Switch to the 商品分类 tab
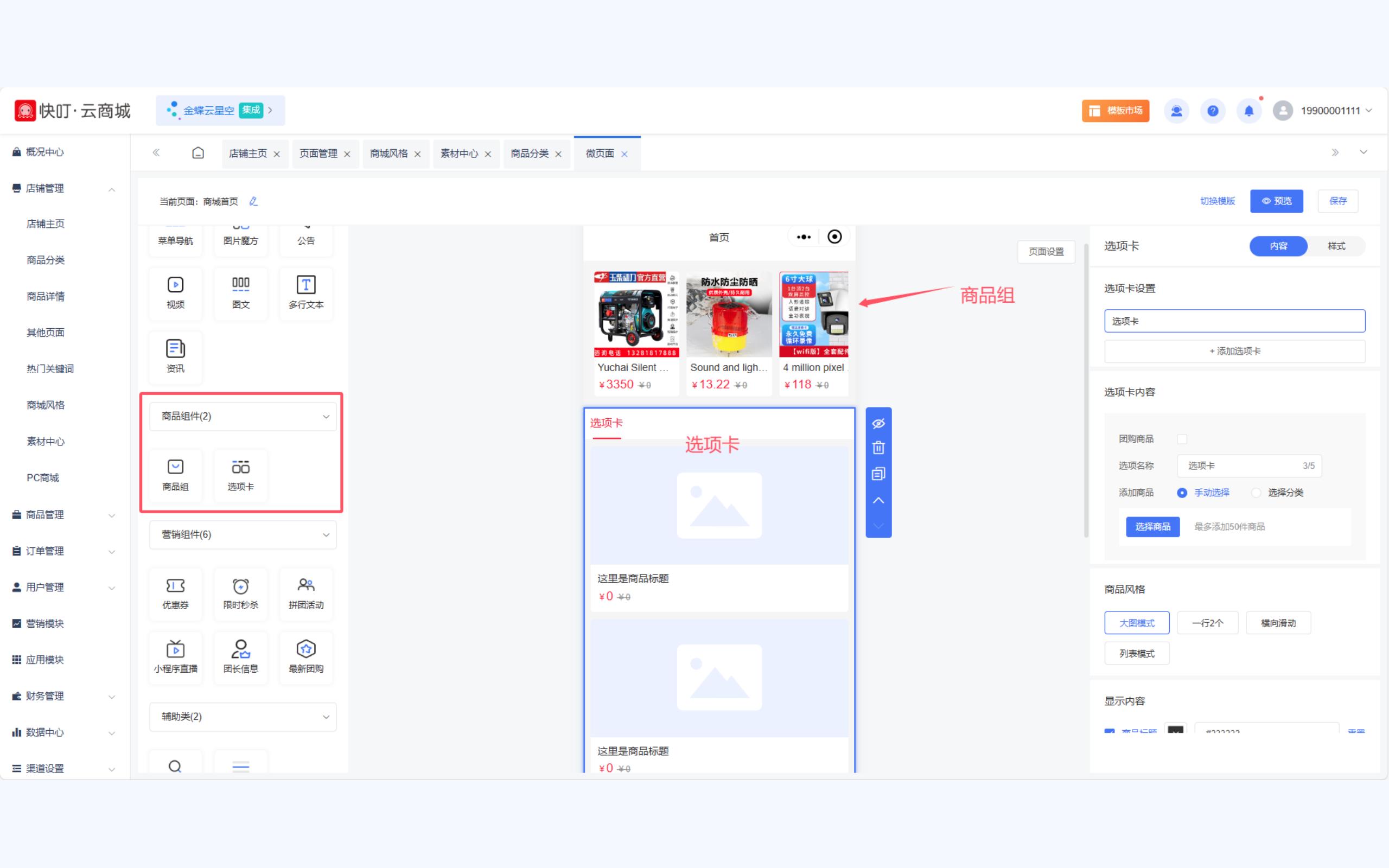 [x=530, y=154]
